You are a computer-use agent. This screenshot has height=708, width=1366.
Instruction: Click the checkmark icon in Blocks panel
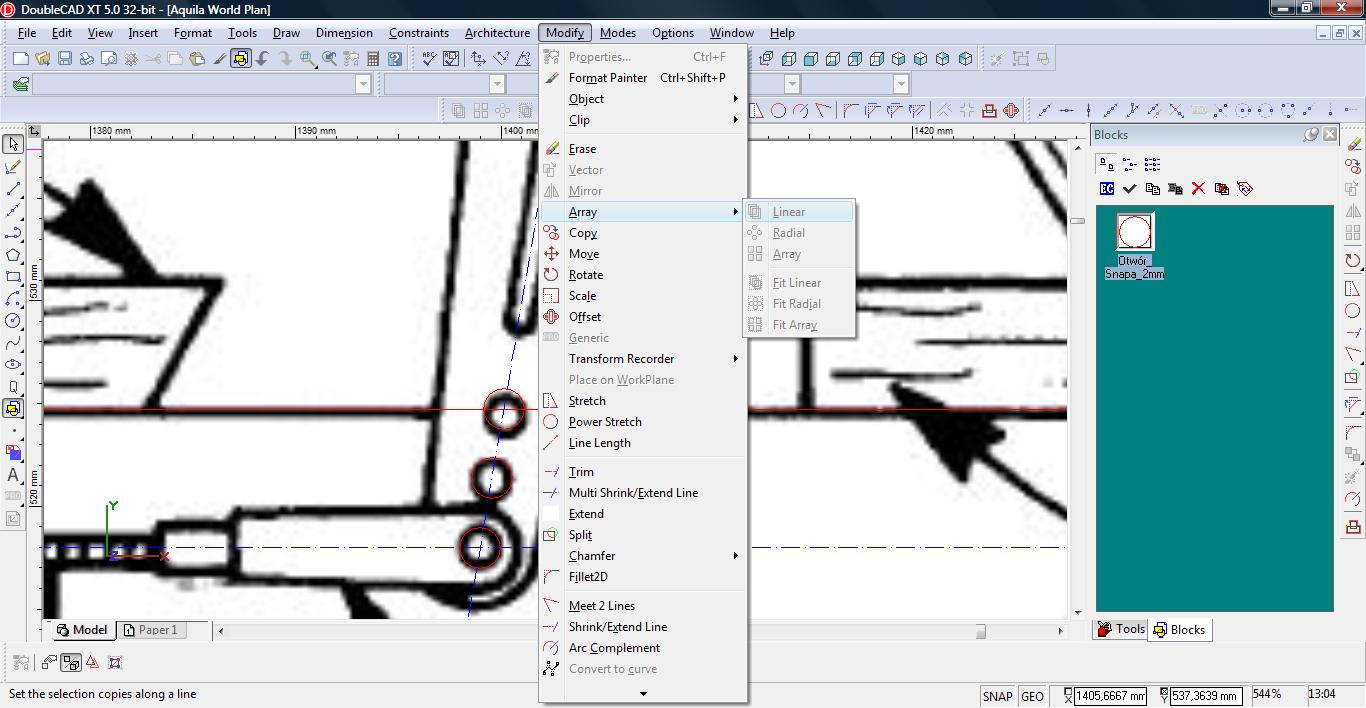click(1129, 188)
